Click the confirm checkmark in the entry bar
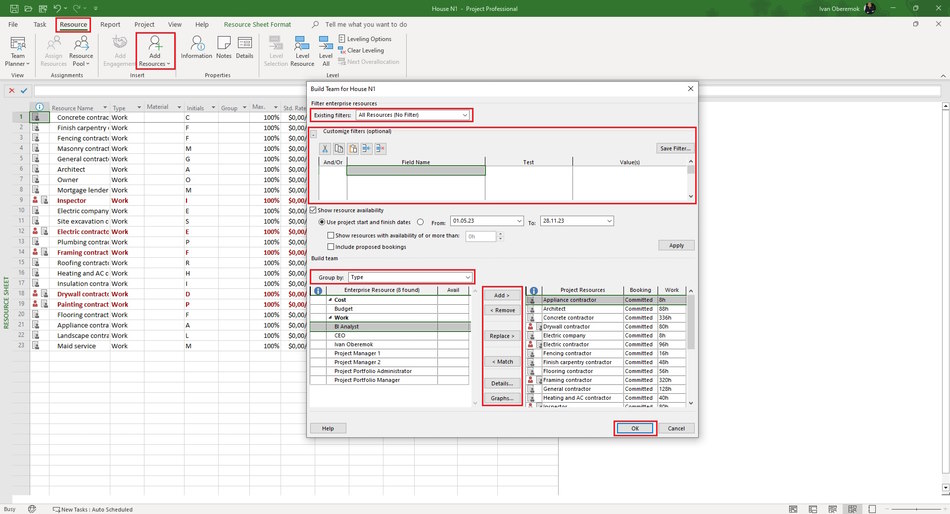 pyautogui.click(x=24, y=90)
